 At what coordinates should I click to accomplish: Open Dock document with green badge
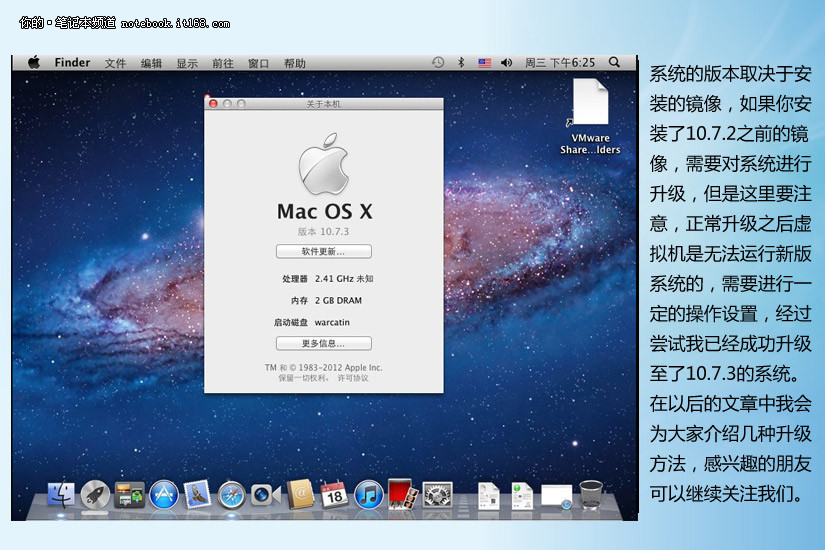click(522, 496)
